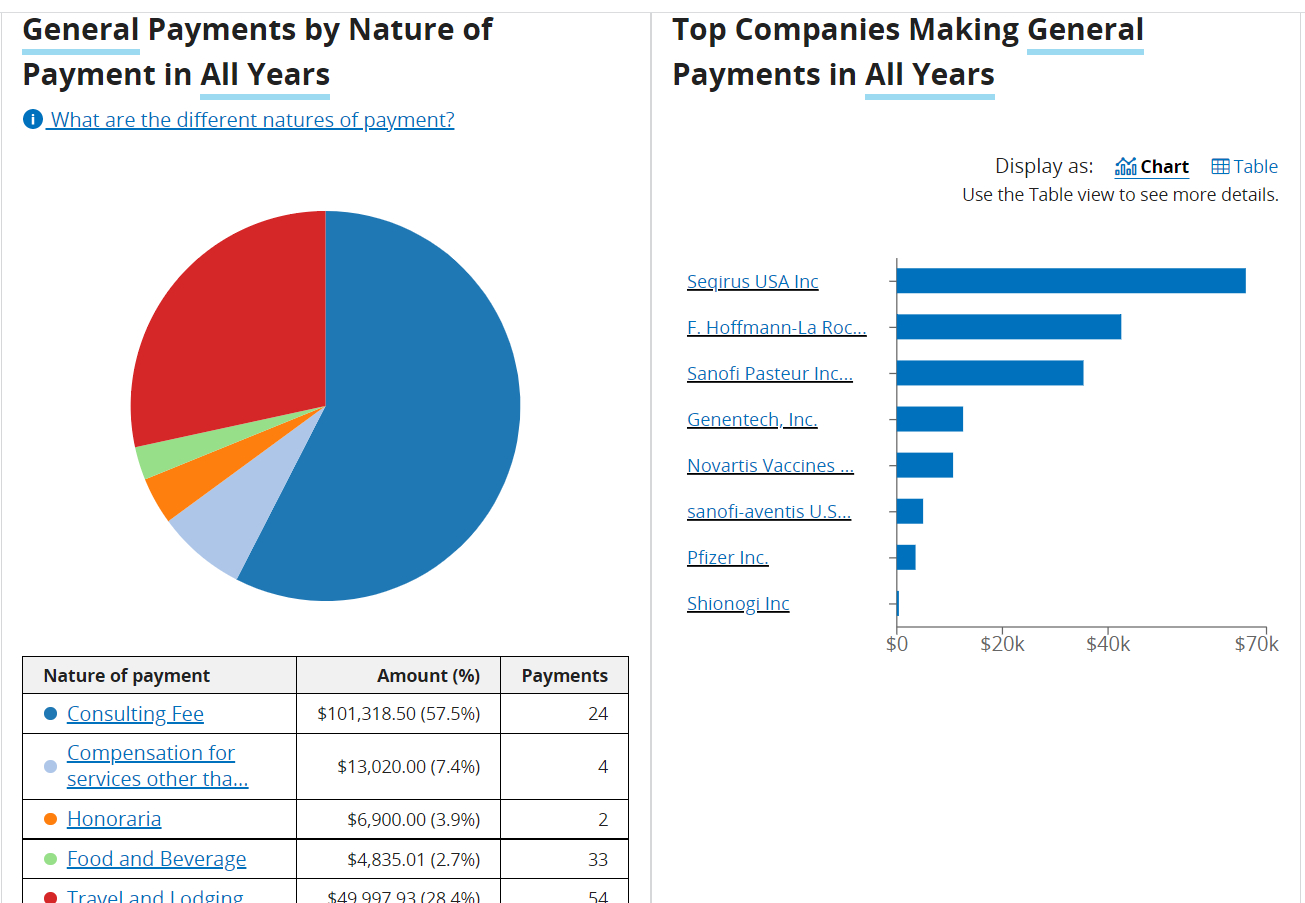Open the Genentech, Inc. link

pos(752,419)
